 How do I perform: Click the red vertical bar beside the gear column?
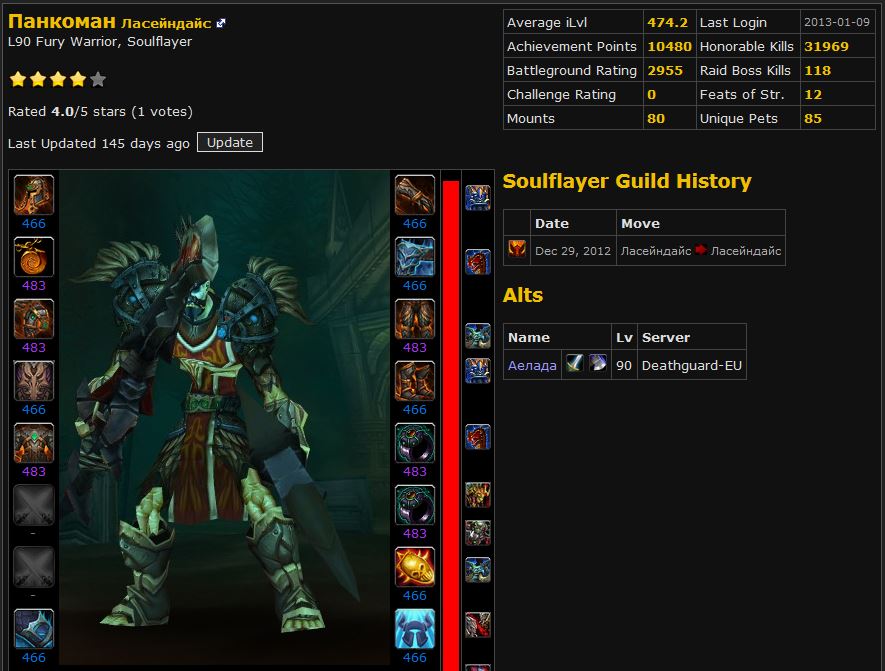pyautogui.click(x=450, y=420)
